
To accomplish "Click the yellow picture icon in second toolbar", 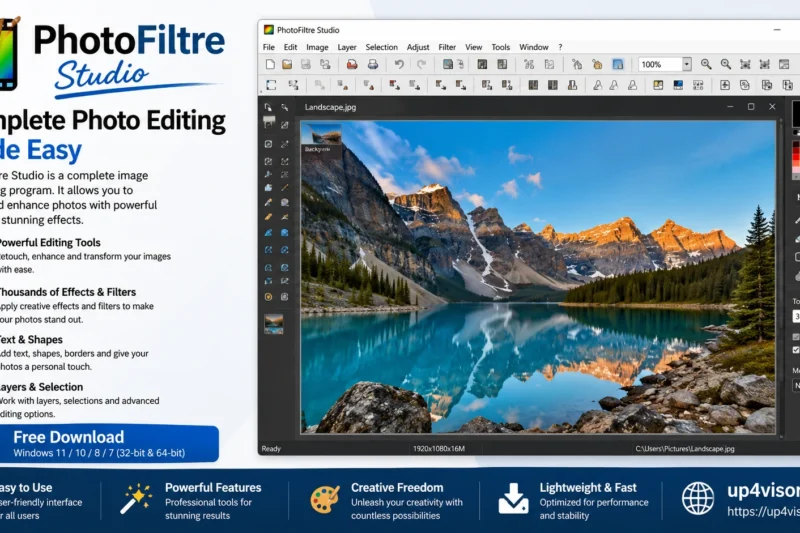I will (x=658, y=85).
